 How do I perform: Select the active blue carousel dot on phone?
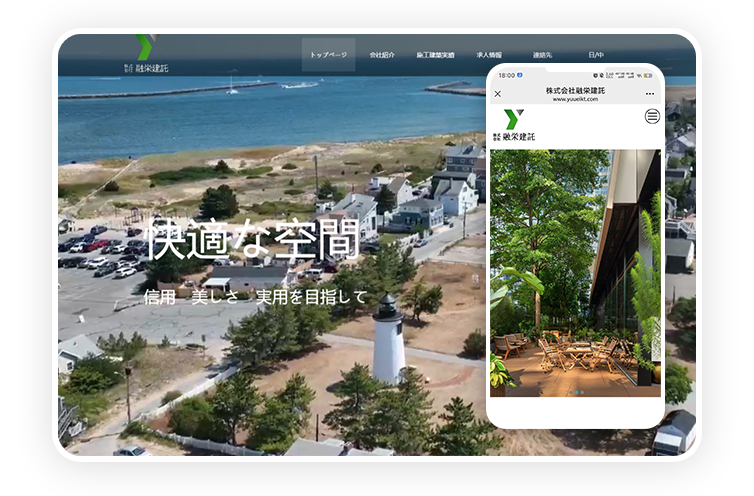coord(577,393)
